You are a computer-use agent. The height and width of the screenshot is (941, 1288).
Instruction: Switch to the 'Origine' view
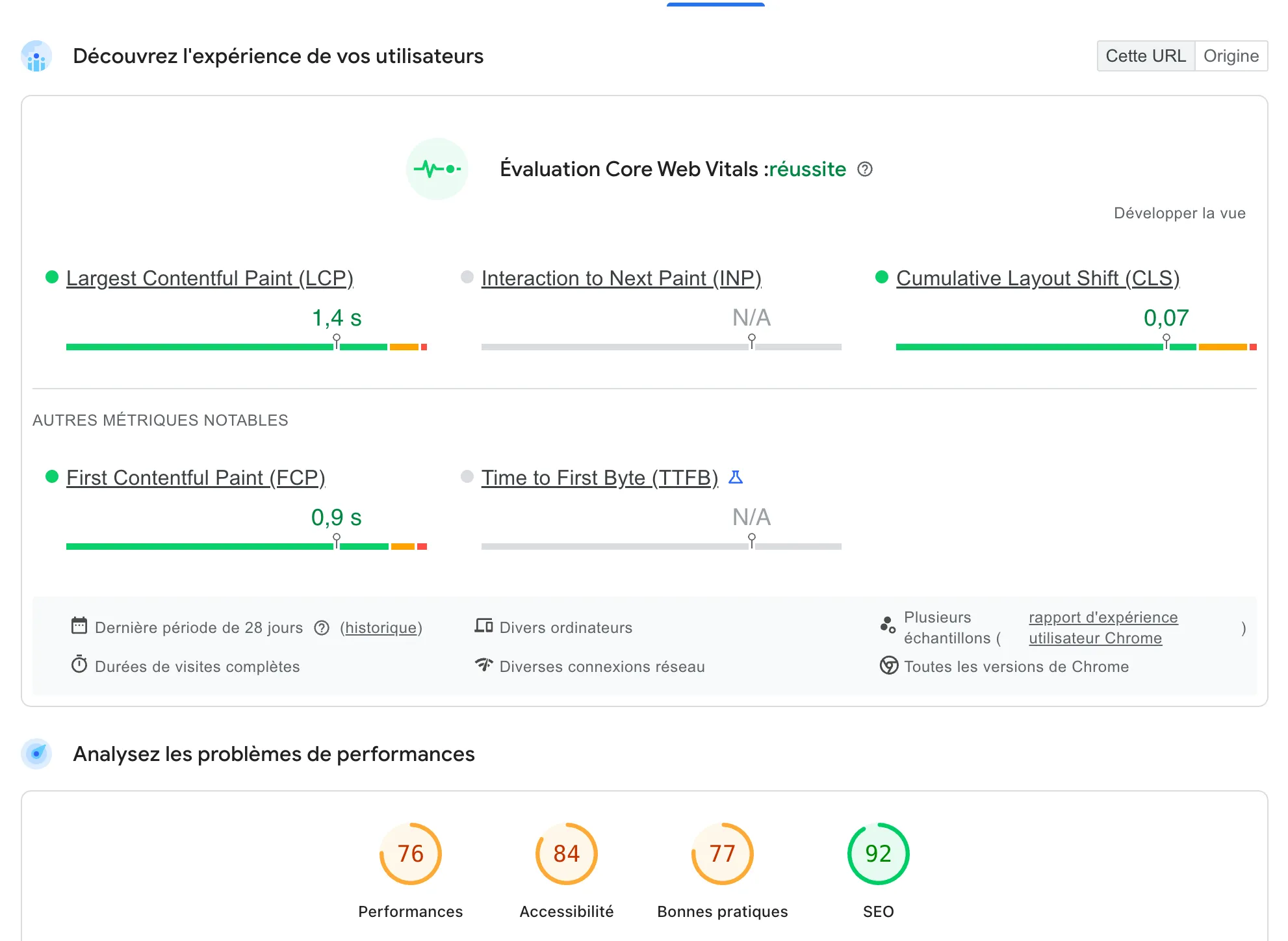tap(1231, 56)
